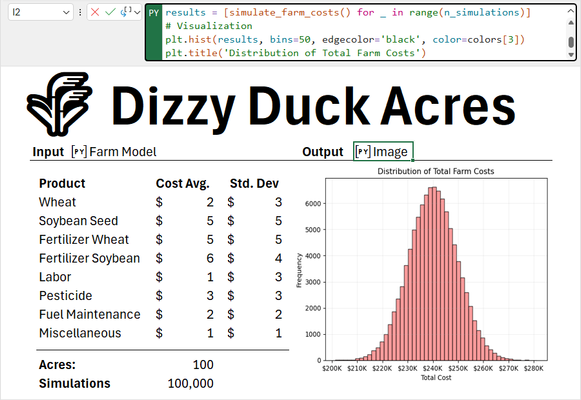Select the Acres value 100
Screen dimensions: 581x400
point(203,365)
